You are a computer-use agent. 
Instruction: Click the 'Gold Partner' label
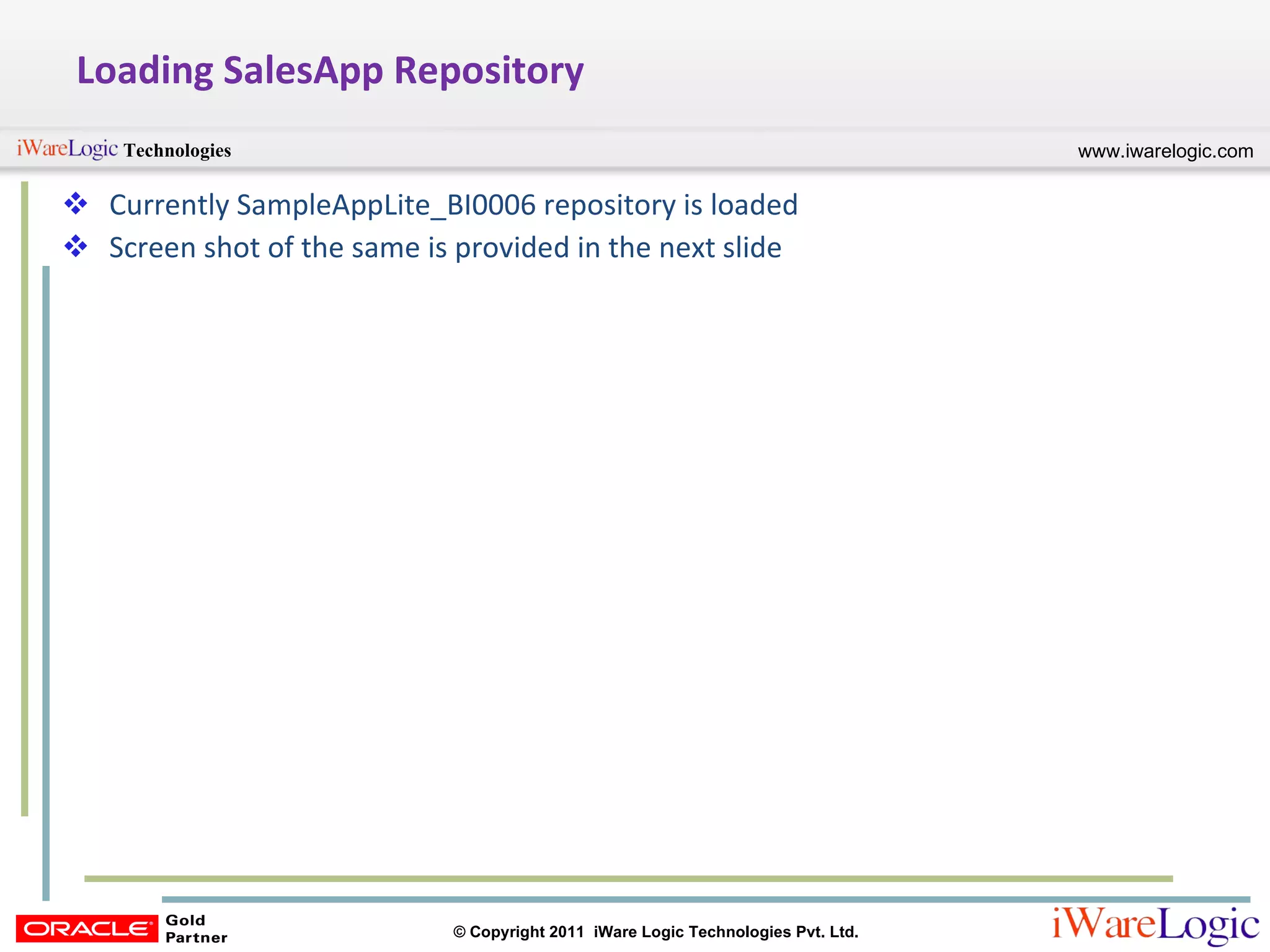[x=196, y=928]
